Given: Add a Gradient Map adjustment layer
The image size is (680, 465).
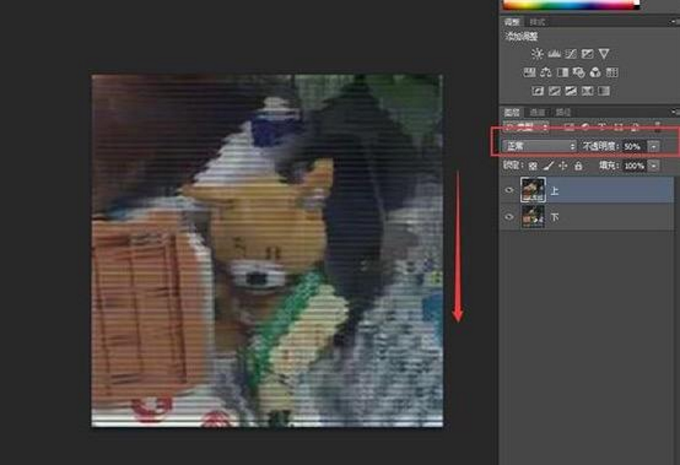Looking at the screenshot, I should point(604,91).
